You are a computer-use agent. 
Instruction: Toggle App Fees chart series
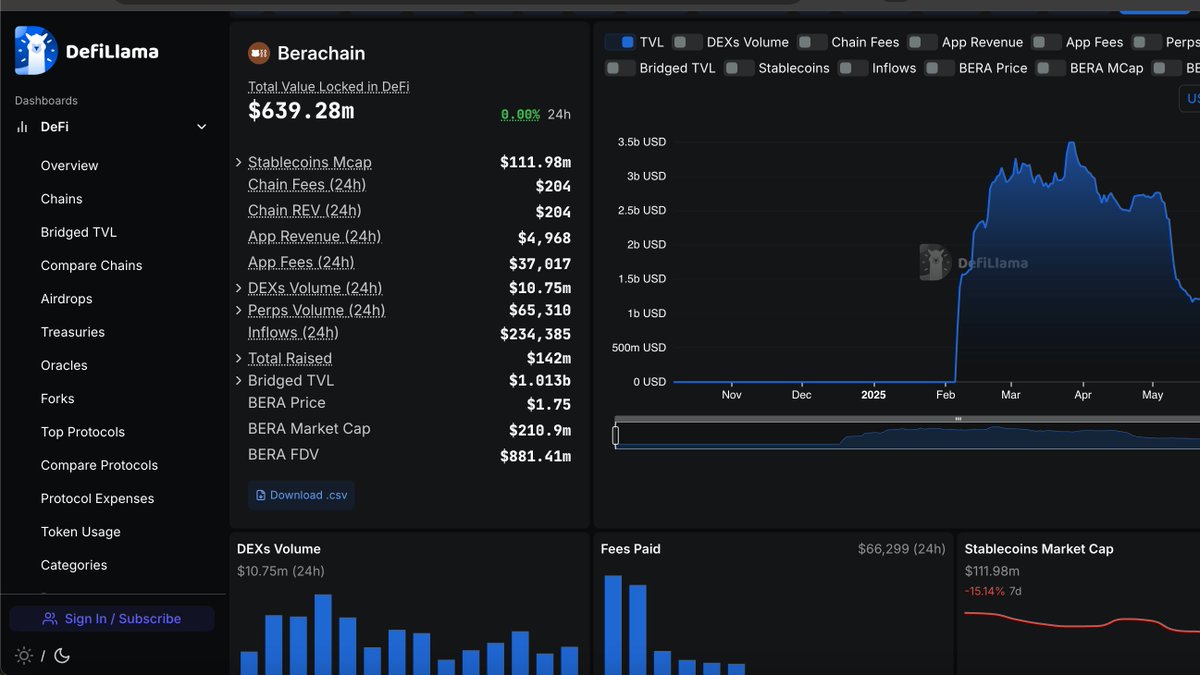click(x=1046, y=42)
